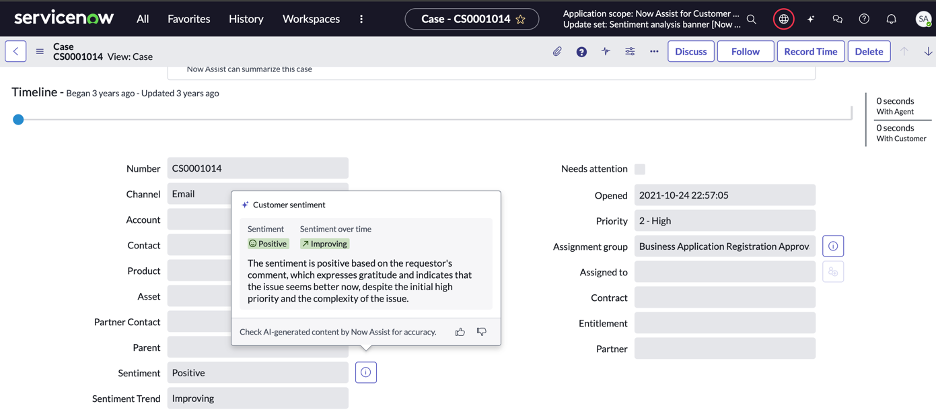
Task: Click the Opened date field
Action: click(725, 195)
